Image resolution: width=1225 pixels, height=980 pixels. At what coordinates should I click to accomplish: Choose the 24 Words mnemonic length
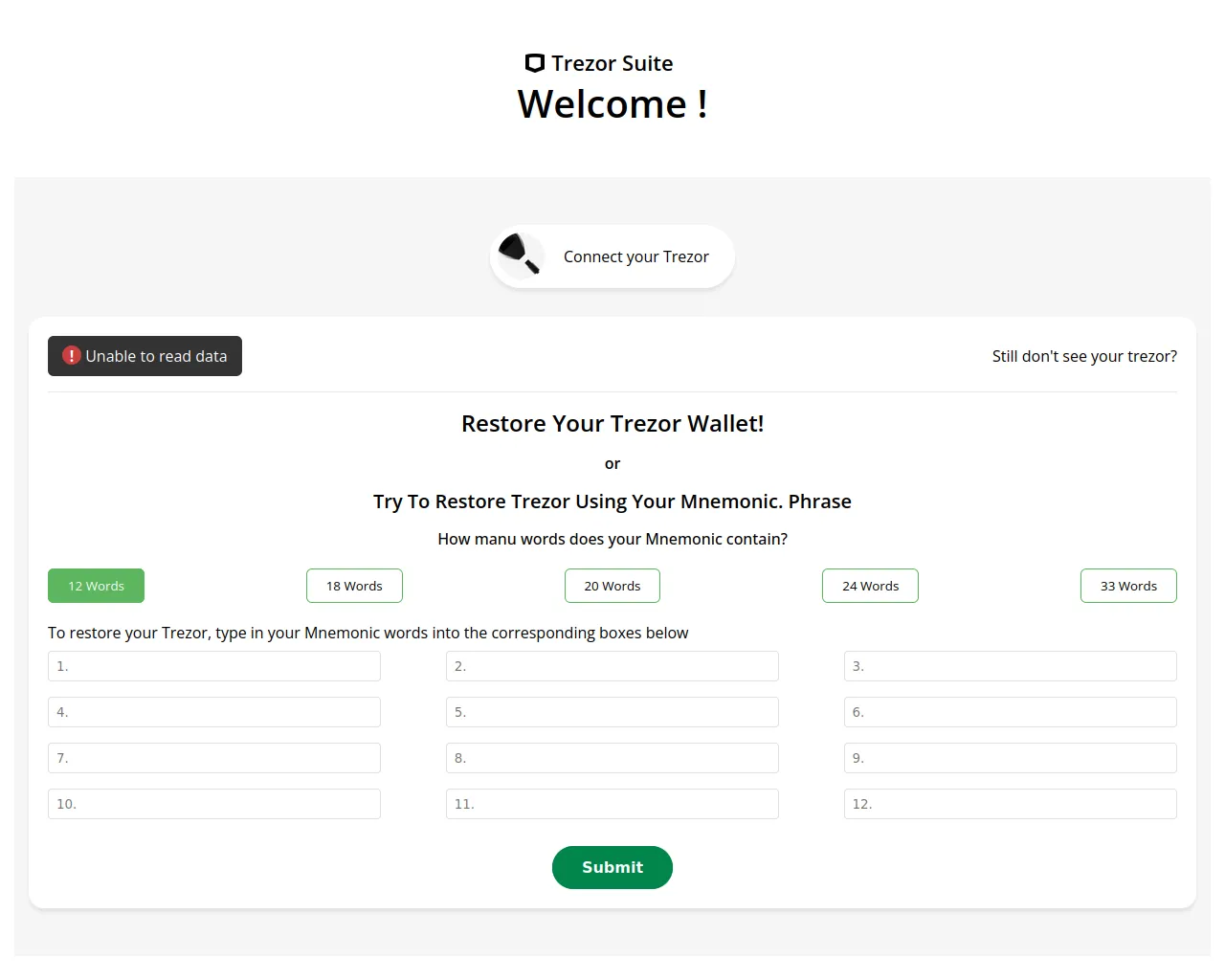click(x=870, y=586)
